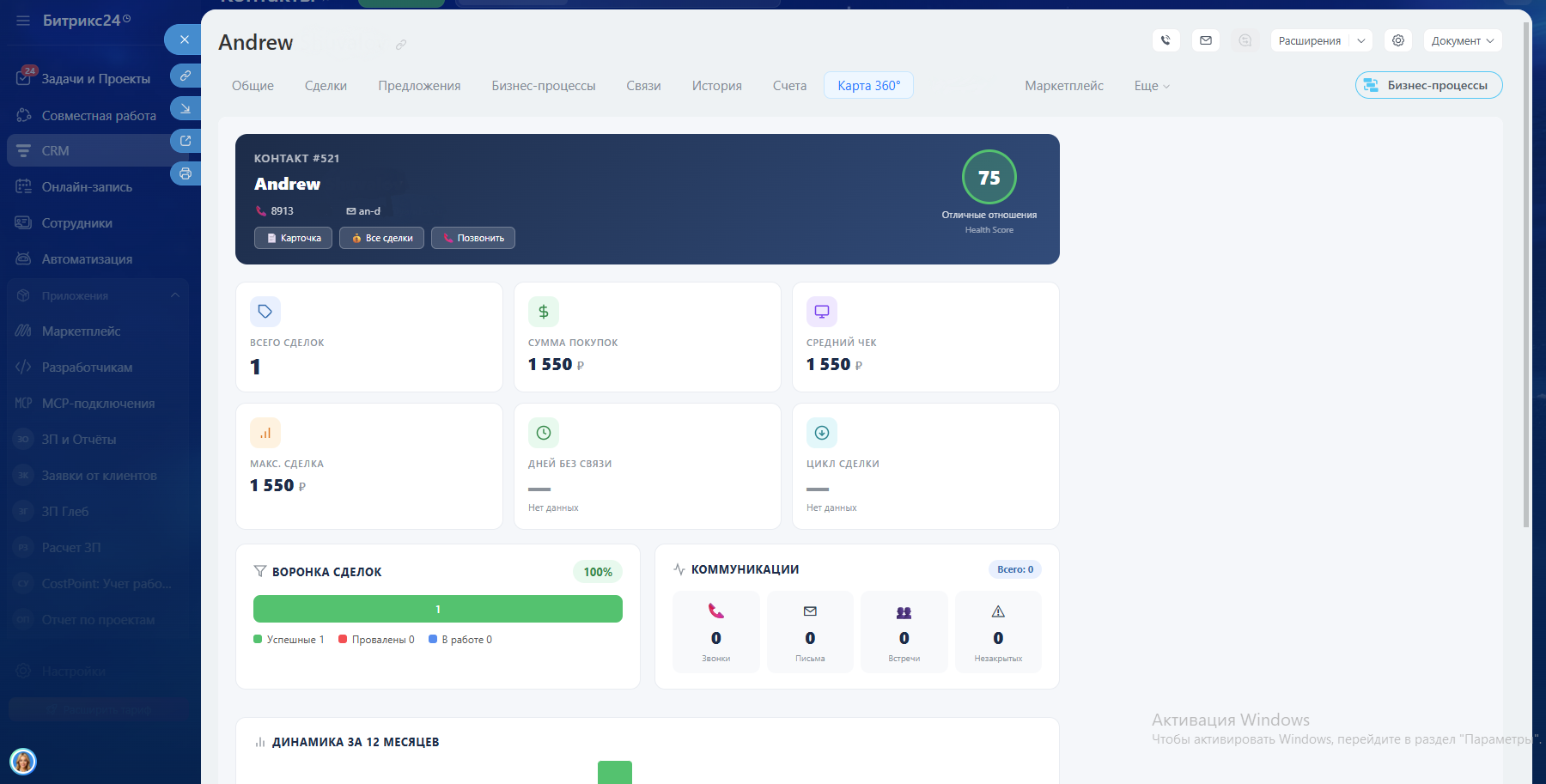The image size is (1546, 784).
Task: Click the dollar icon on Сумма покупок card
Action: pyautogui.click(x=544, y=312)
